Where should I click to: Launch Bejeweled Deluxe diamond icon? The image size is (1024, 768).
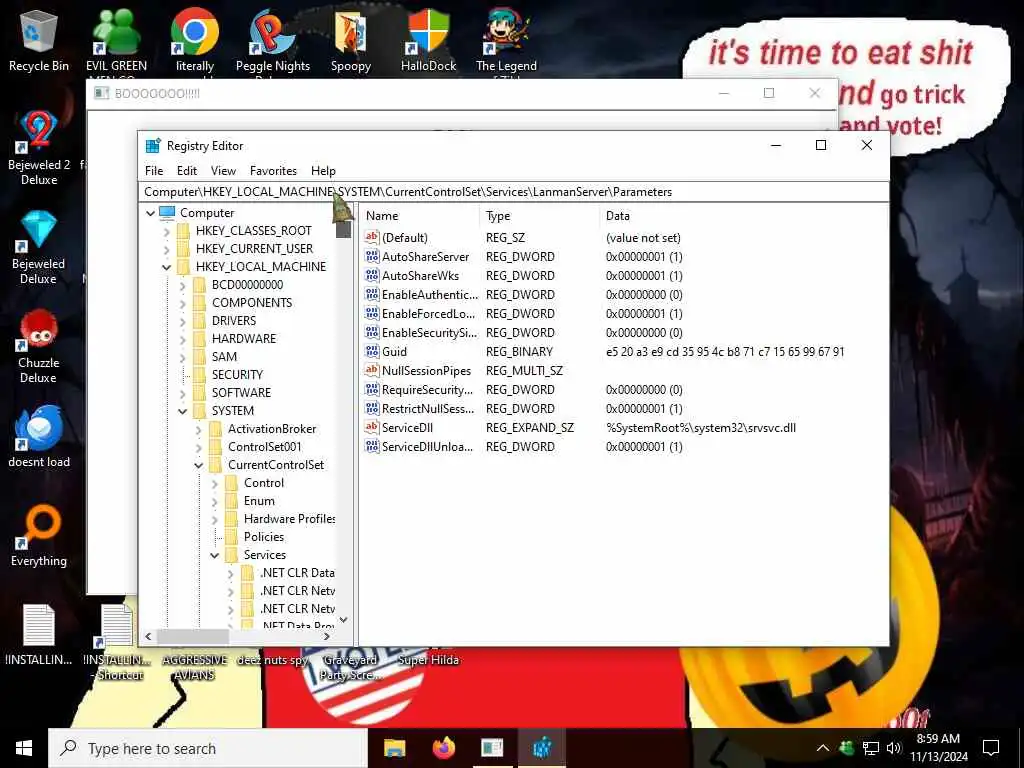pyautogui.click(x=39, y=246)
